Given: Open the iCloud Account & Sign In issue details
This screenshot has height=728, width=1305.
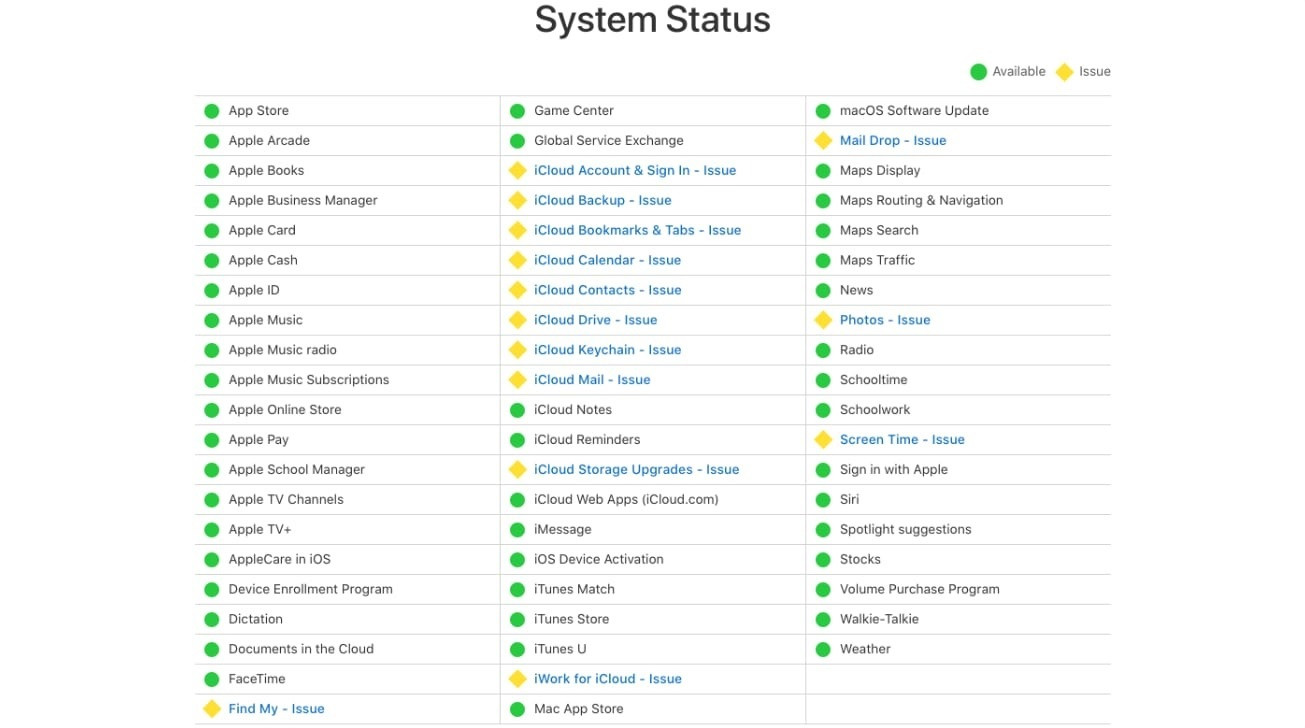Looking at the screenshot, I should click(634, 170).
